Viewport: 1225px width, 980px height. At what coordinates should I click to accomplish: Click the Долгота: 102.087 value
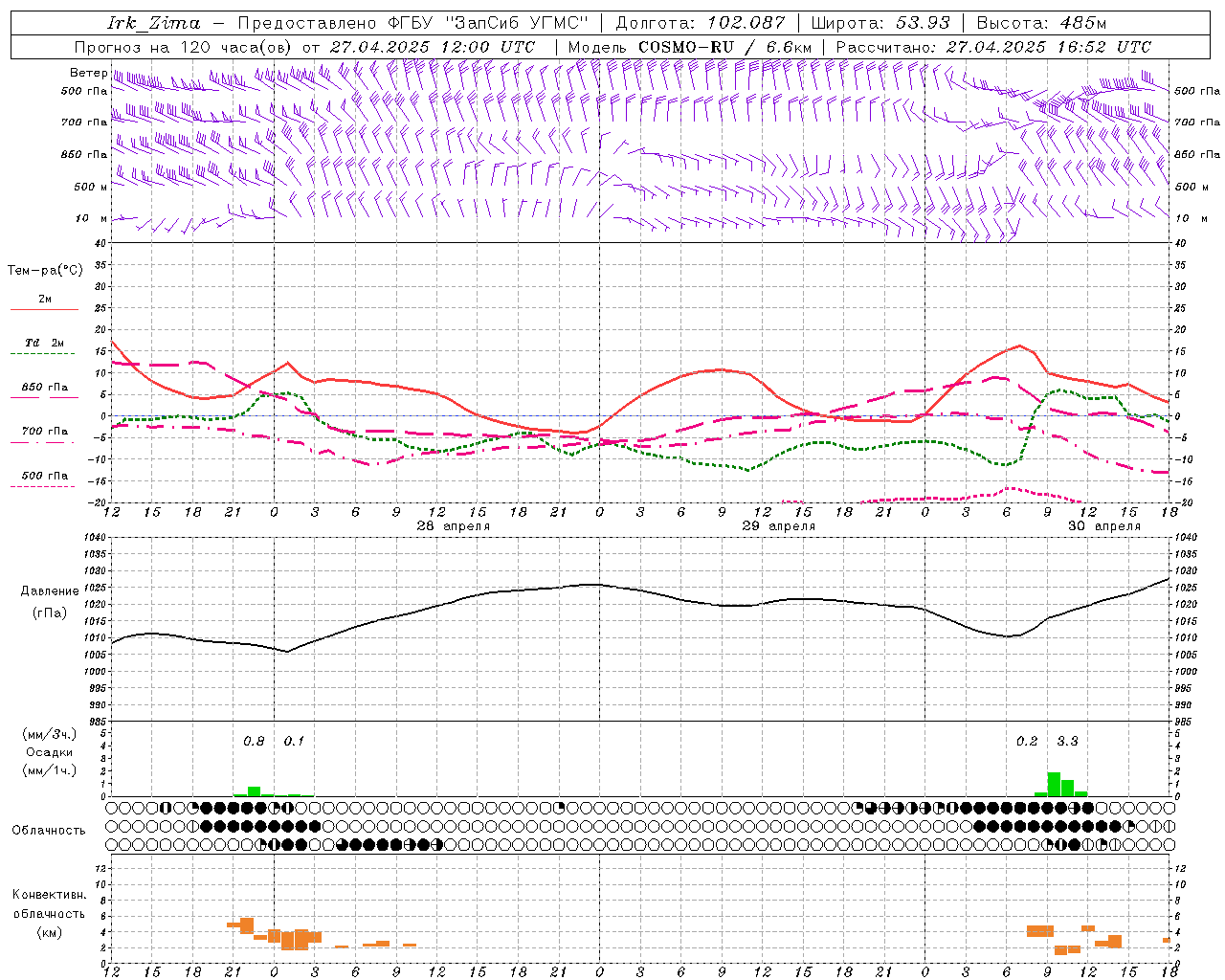tap(701, 23)
